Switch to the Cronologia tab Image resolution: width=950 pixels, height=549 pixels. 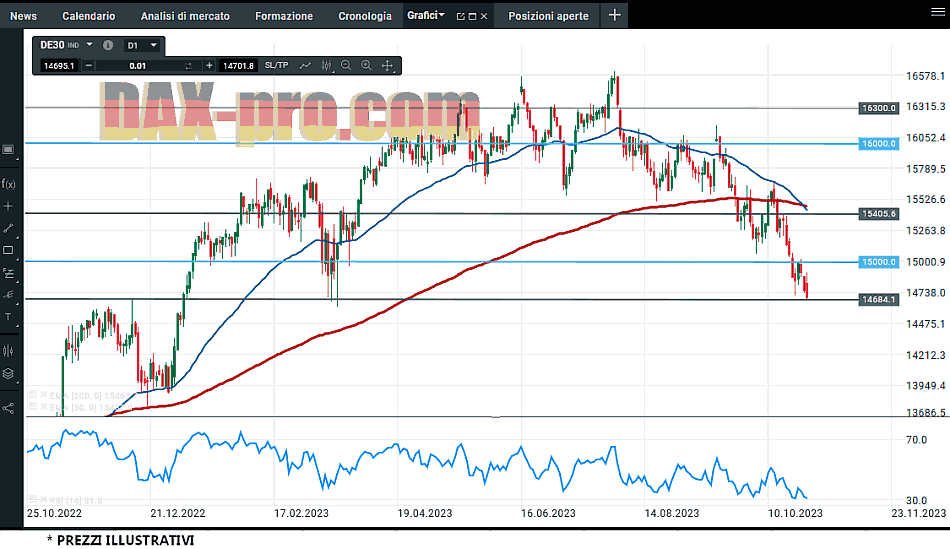click(x=365, y=16)
